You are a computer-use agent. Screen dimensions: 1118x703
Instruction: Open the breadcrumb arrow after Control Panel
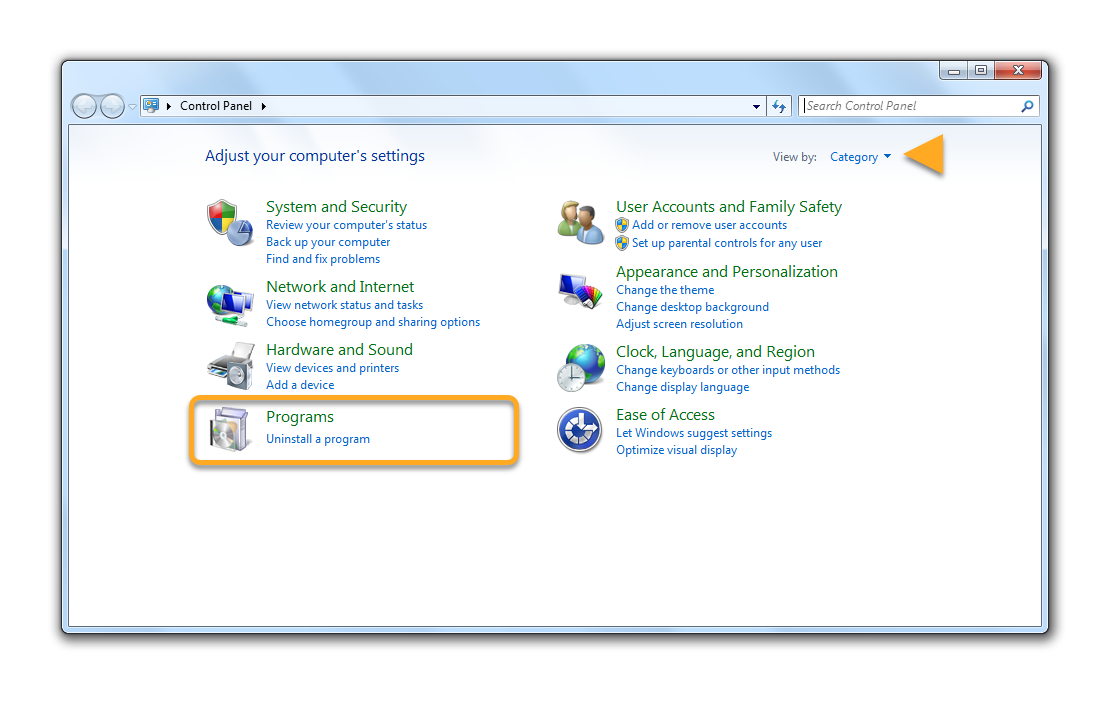click(264, 106)
